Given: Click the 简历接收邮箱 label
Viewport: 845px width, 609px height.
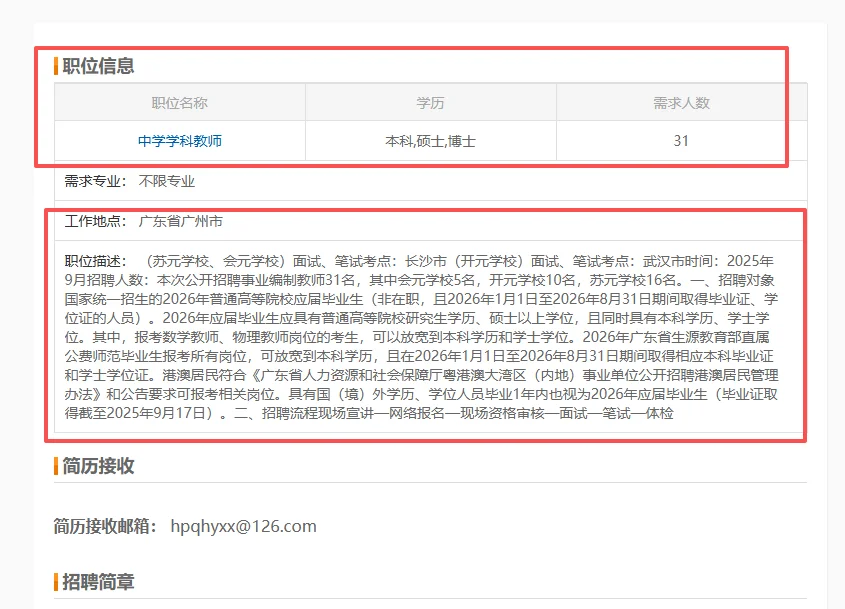Looking at the screenshot, I should click(105, 527).
